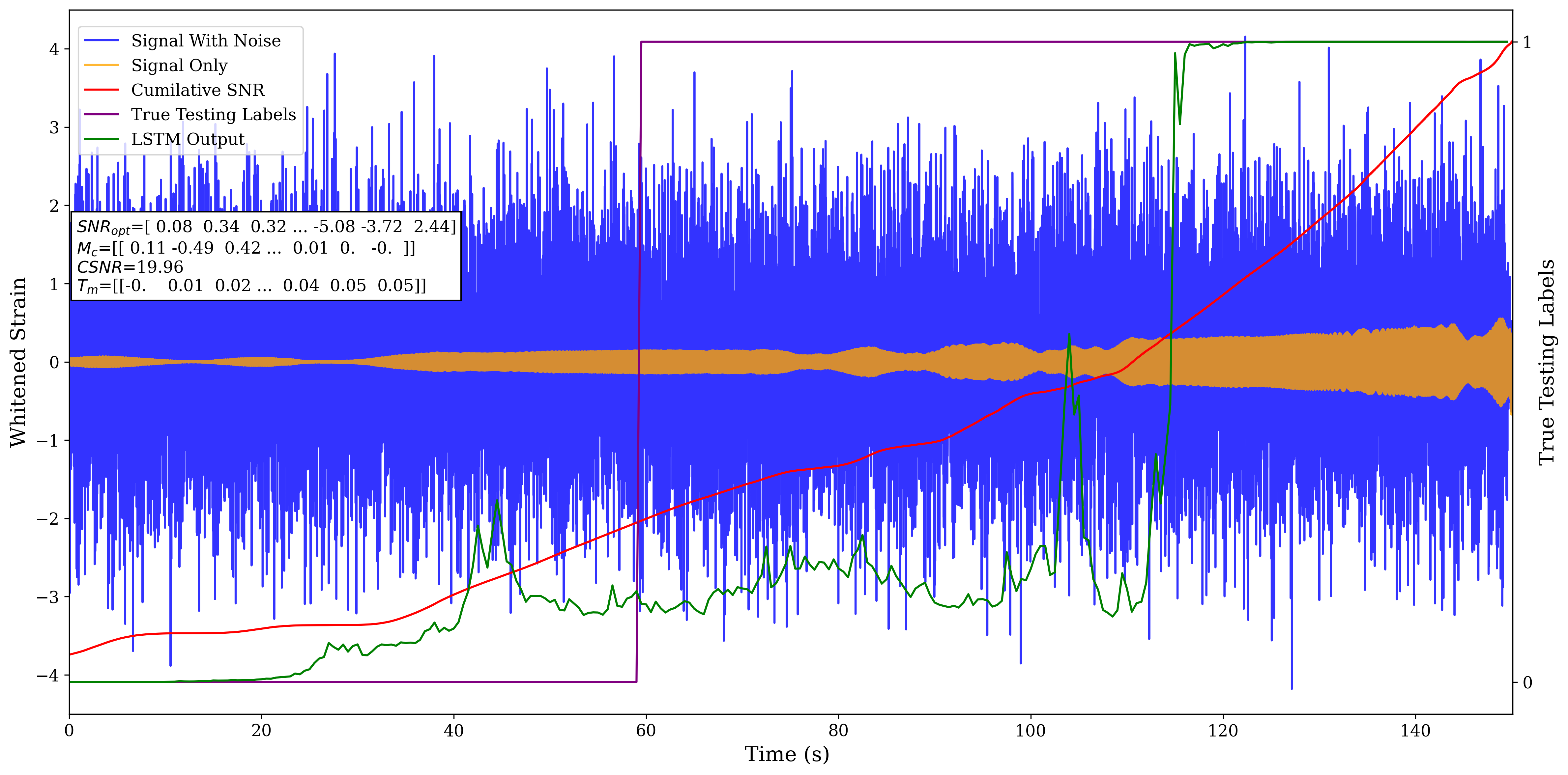Screen dimensions: 1568x775
Task: Select the 'Signal With Noise' legend text
Action: click(x=206, y=41)
